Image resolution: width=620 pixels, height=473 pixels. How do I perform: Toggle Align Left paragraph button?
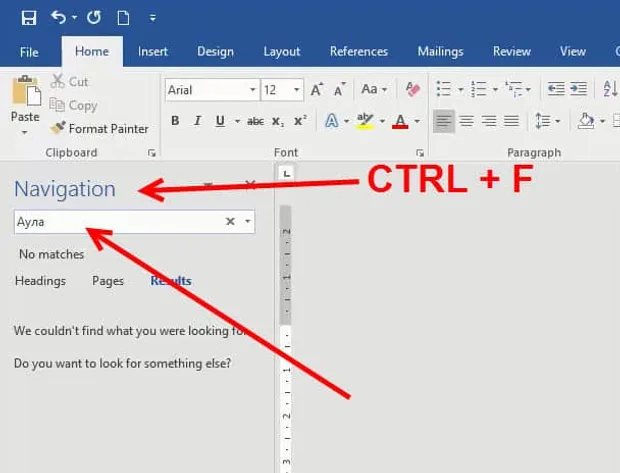(443, 121)
